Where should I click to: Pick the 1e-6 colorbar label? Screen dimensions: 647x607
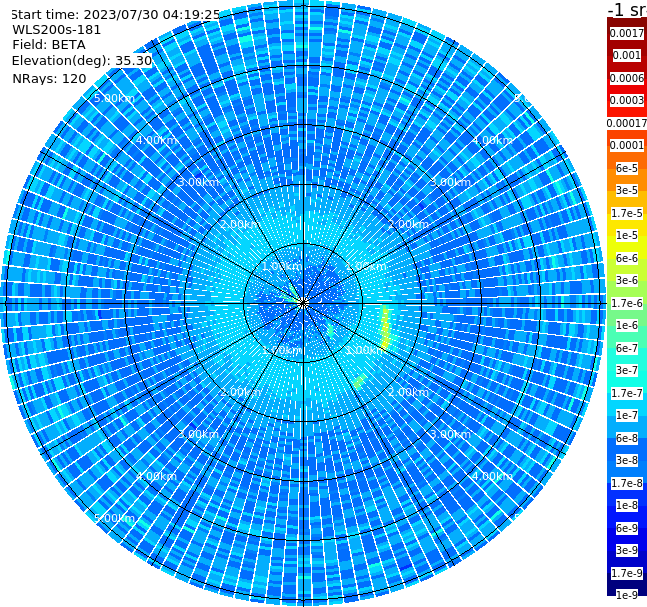coord(627,325)
